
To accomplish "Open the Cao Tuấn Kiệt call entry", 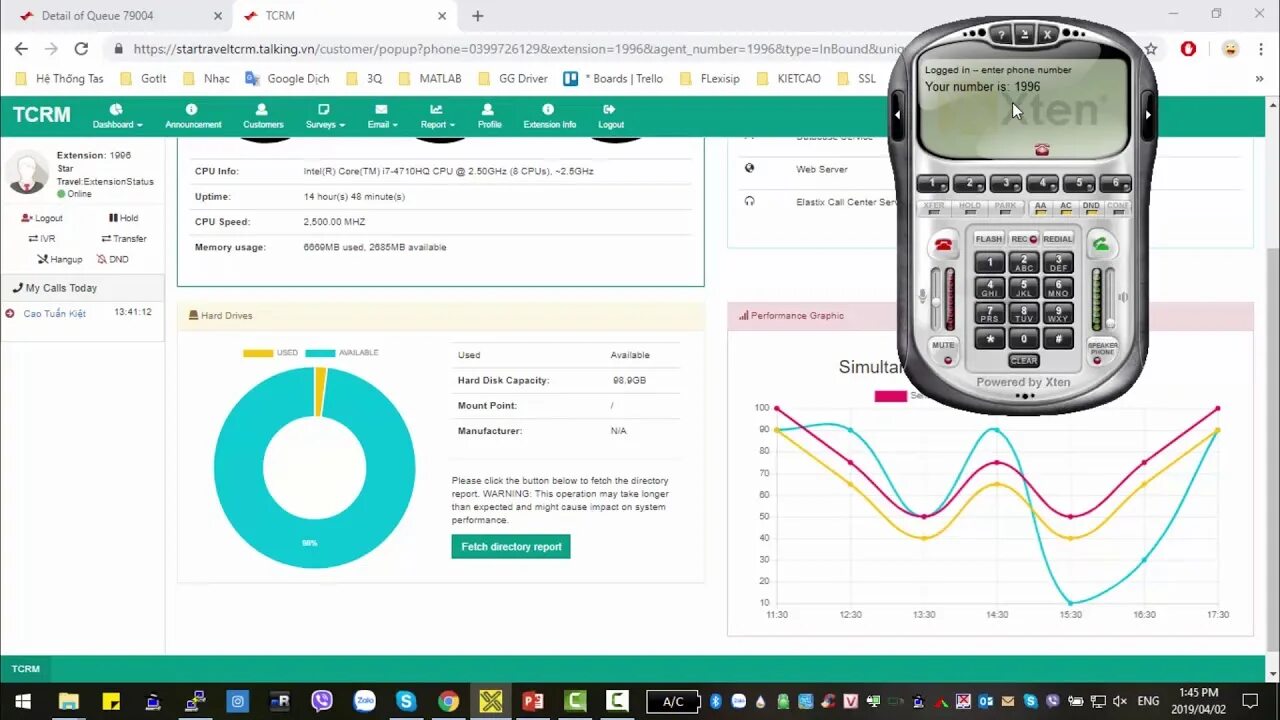I will pos(55,314).
